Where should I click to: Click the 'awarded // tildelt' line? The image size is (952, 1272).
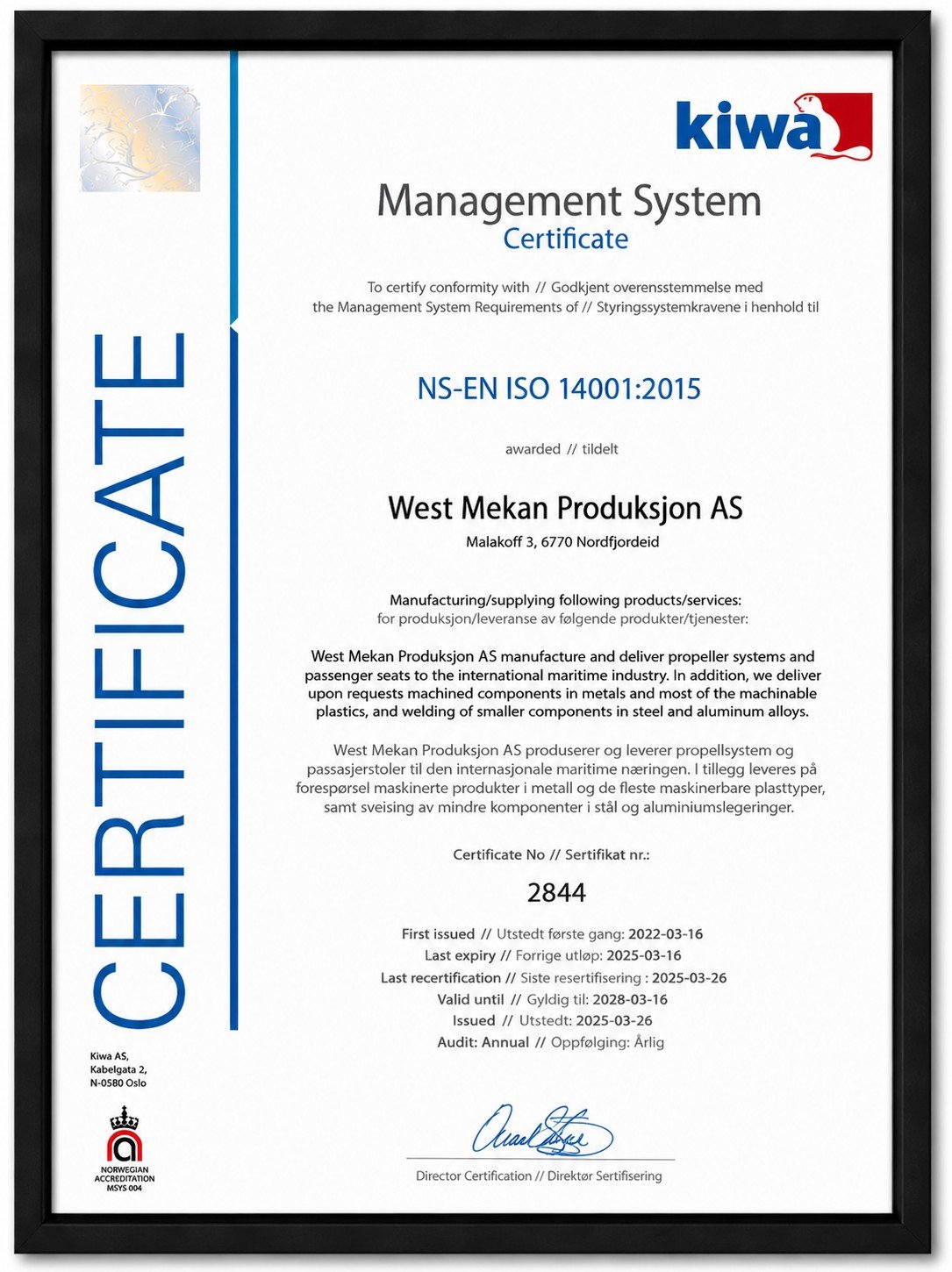pos(562,449)
